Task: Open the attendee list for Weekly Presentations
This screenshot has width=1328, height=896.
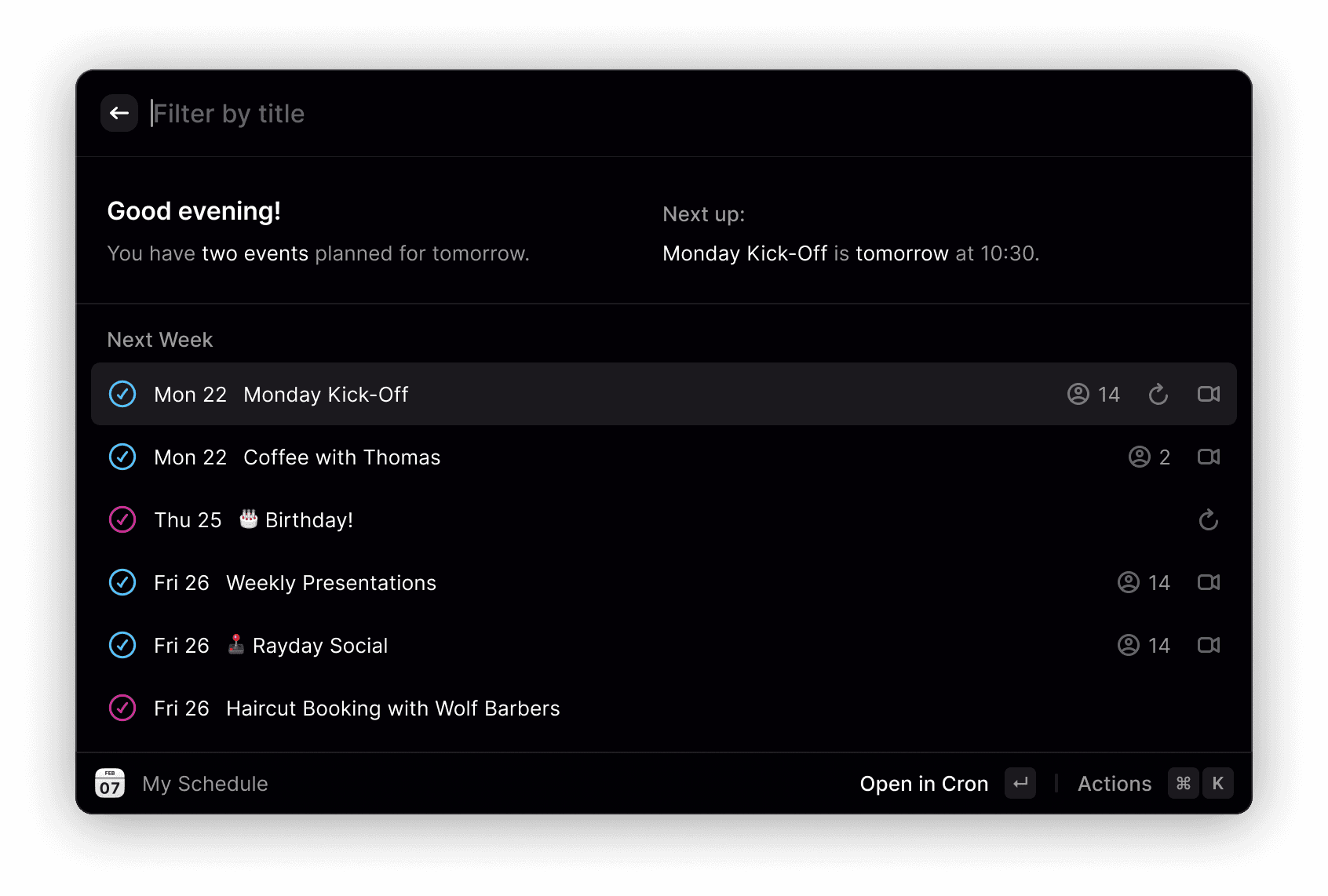Action: (x=1128, y=582)
